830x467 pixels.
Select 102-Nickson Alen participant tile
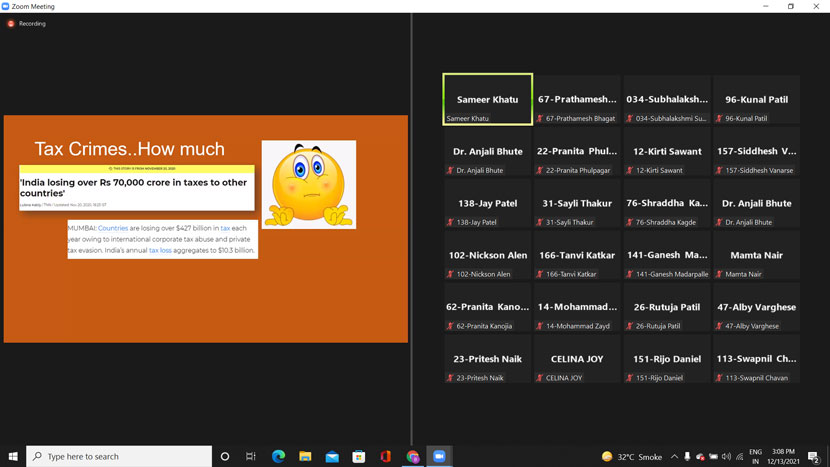[488, 255]
